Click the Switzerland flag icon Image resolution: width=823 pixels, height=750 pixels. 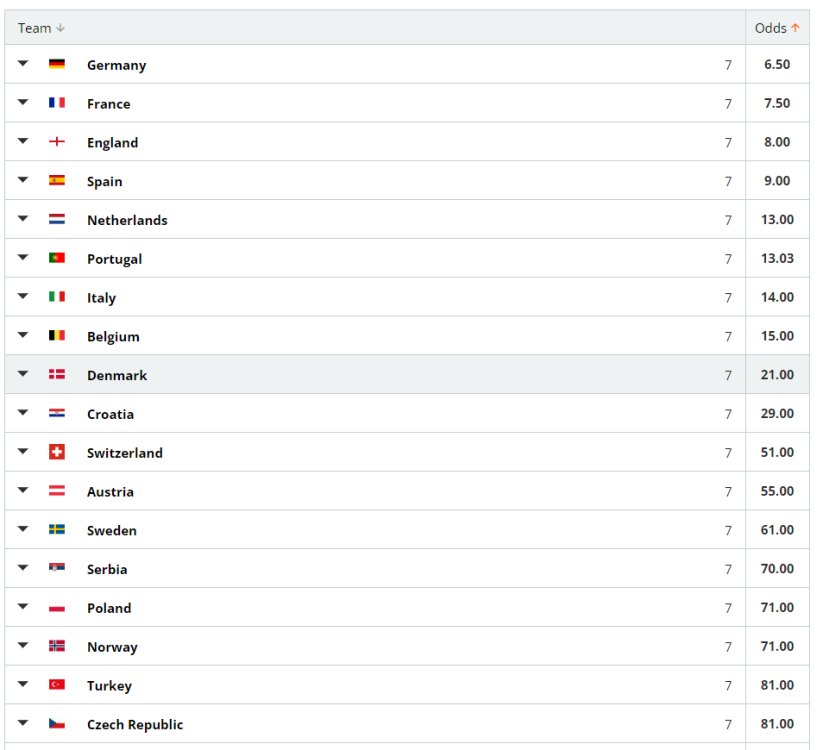57,453
